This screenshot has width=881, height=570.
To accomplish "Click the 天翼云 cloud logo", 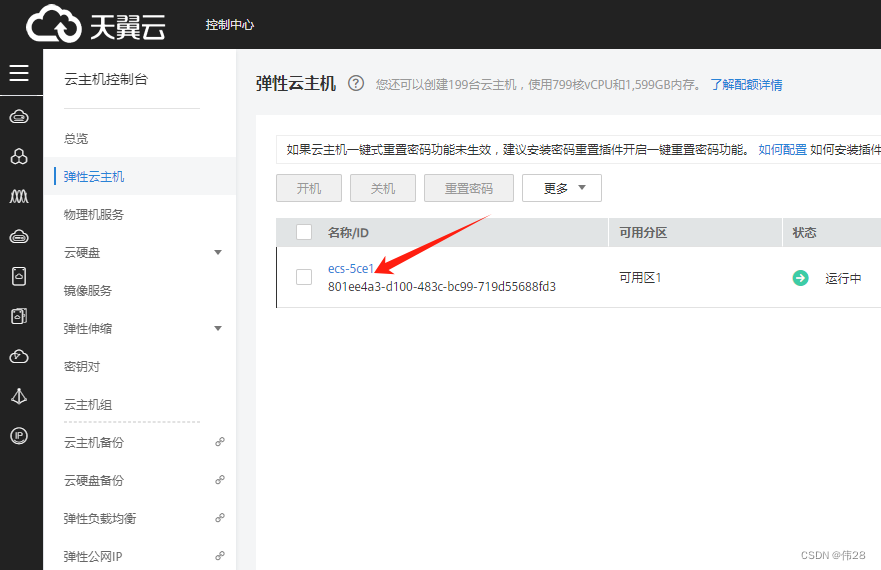I will 96,24.
